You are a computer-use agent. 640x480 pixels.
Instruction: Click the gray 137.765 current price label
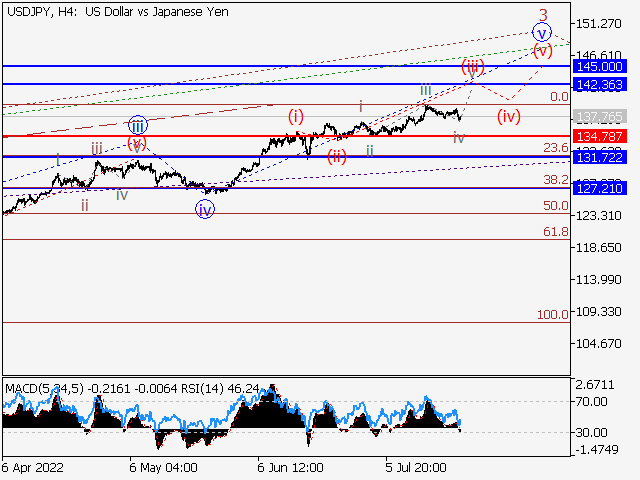[x=599, y=117]
